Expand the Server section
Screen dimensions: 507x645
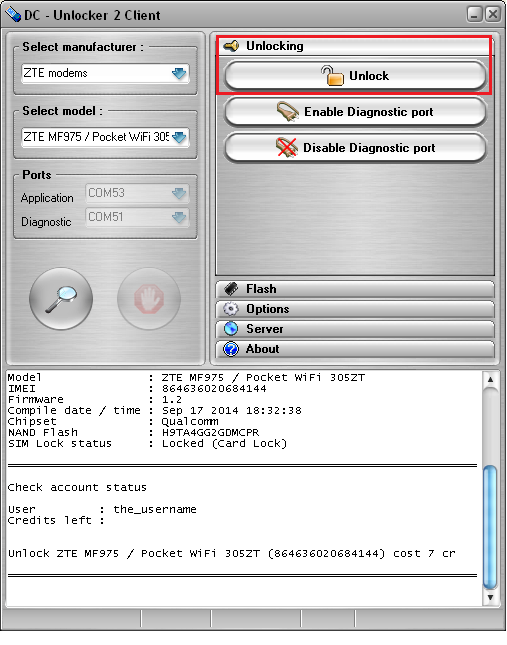pos(355,329)
